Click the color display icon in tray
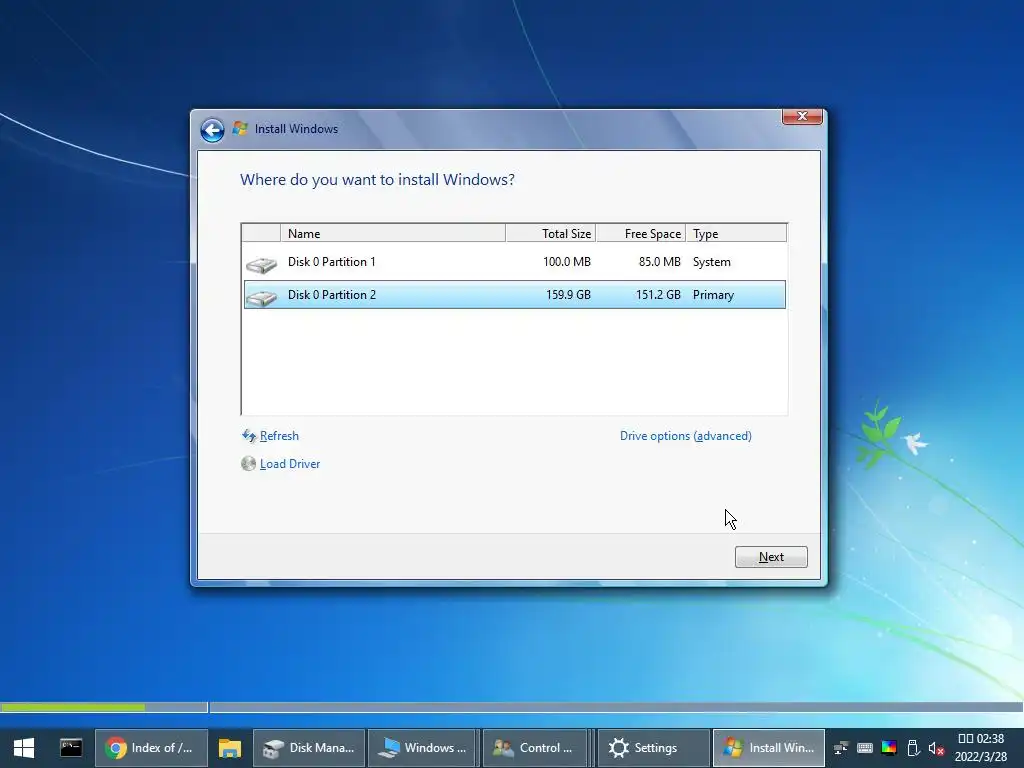The image size is (1024, 768). tap(889, 748)
